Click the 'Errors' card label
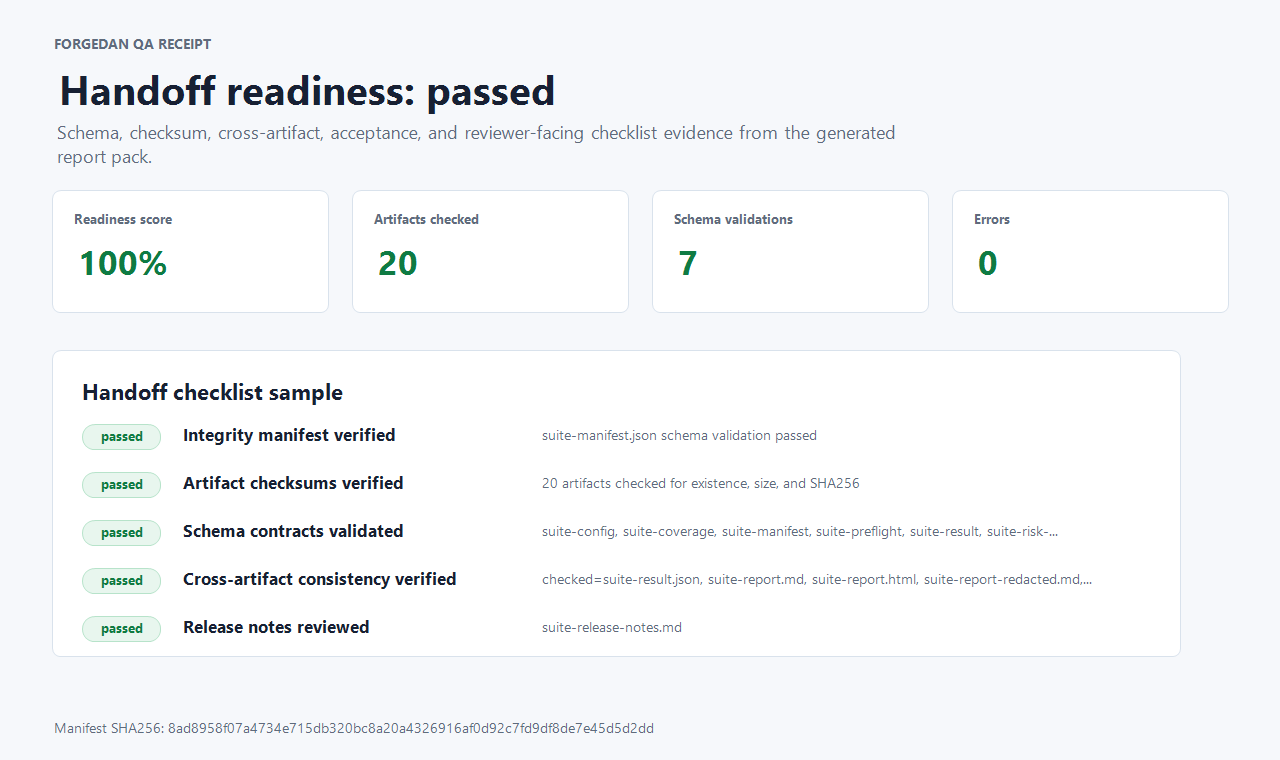This screenshot has width=1280, height=760. click(x=992, y=219)
